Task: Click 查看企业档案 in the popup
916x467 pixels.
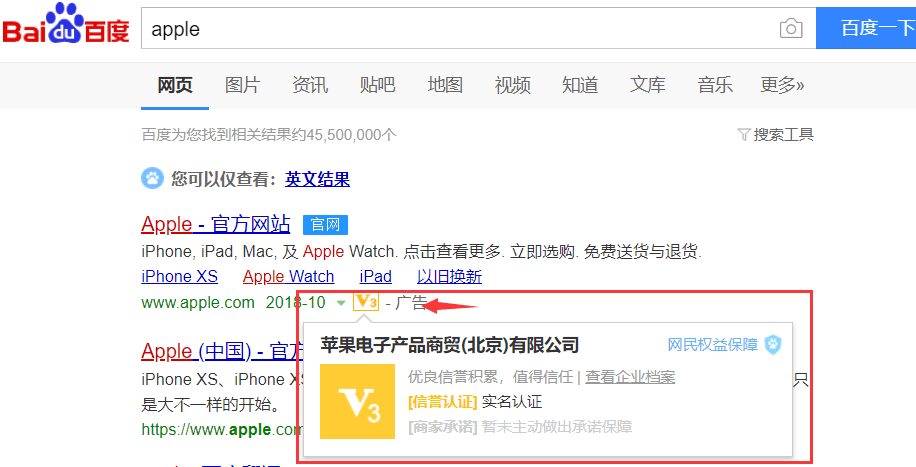Action: pos(630,377)
